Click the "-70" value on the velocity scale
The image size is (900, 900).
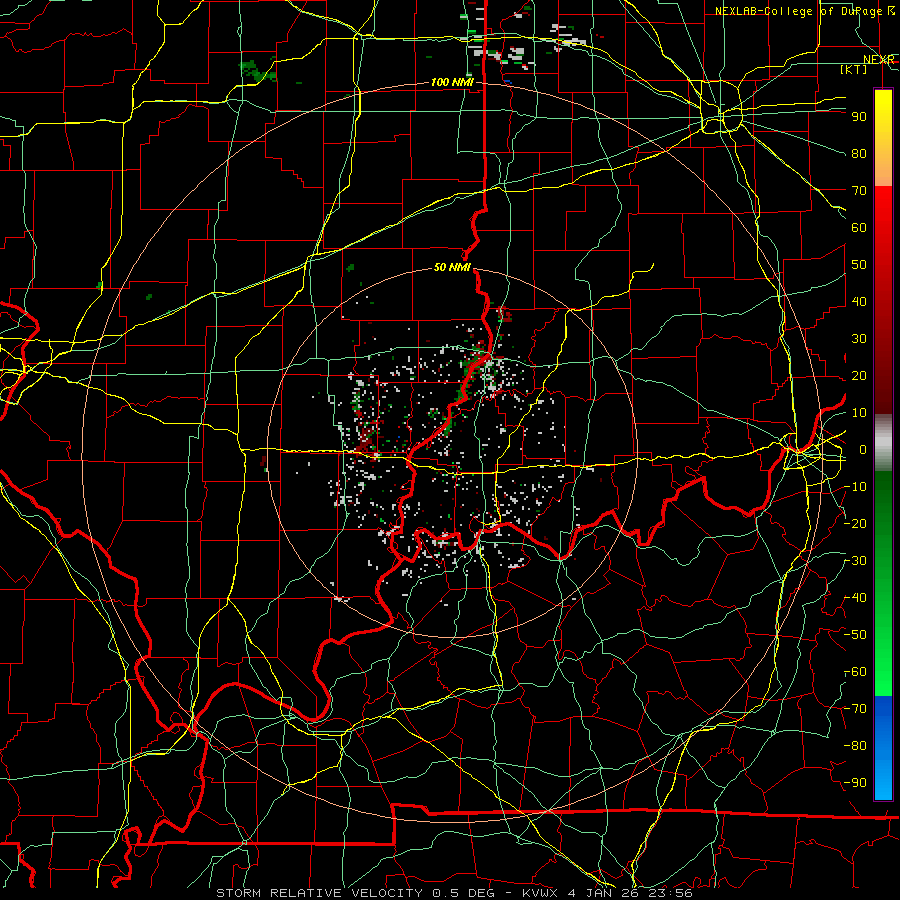(856, 709)
